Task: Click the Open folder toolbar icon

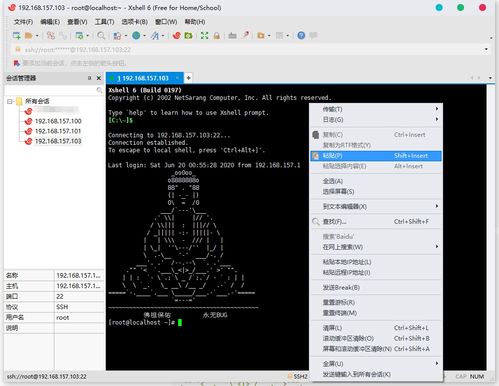Action: tap(29, 35)
